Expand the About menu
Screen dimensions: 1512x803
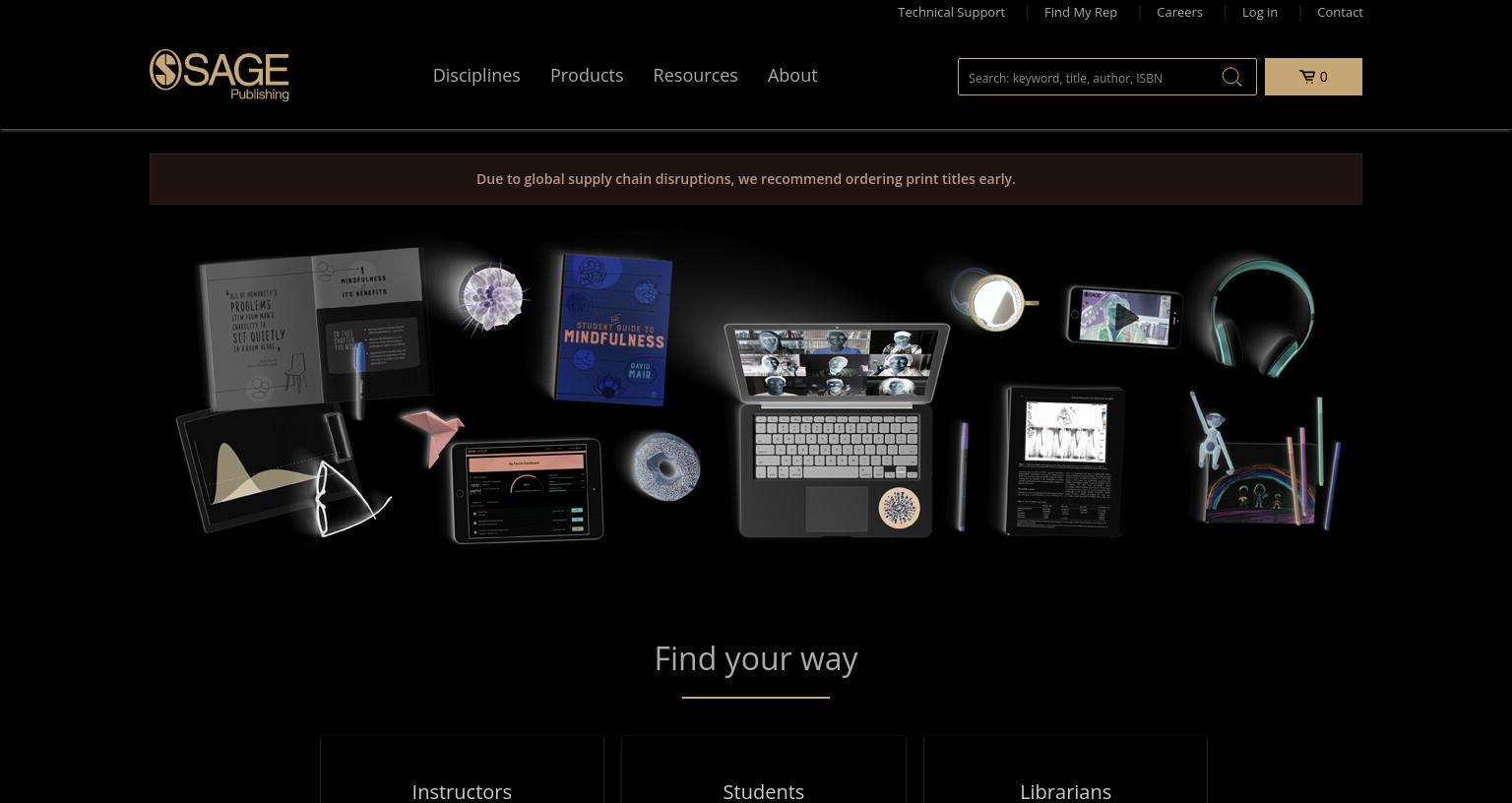(792, 76)
